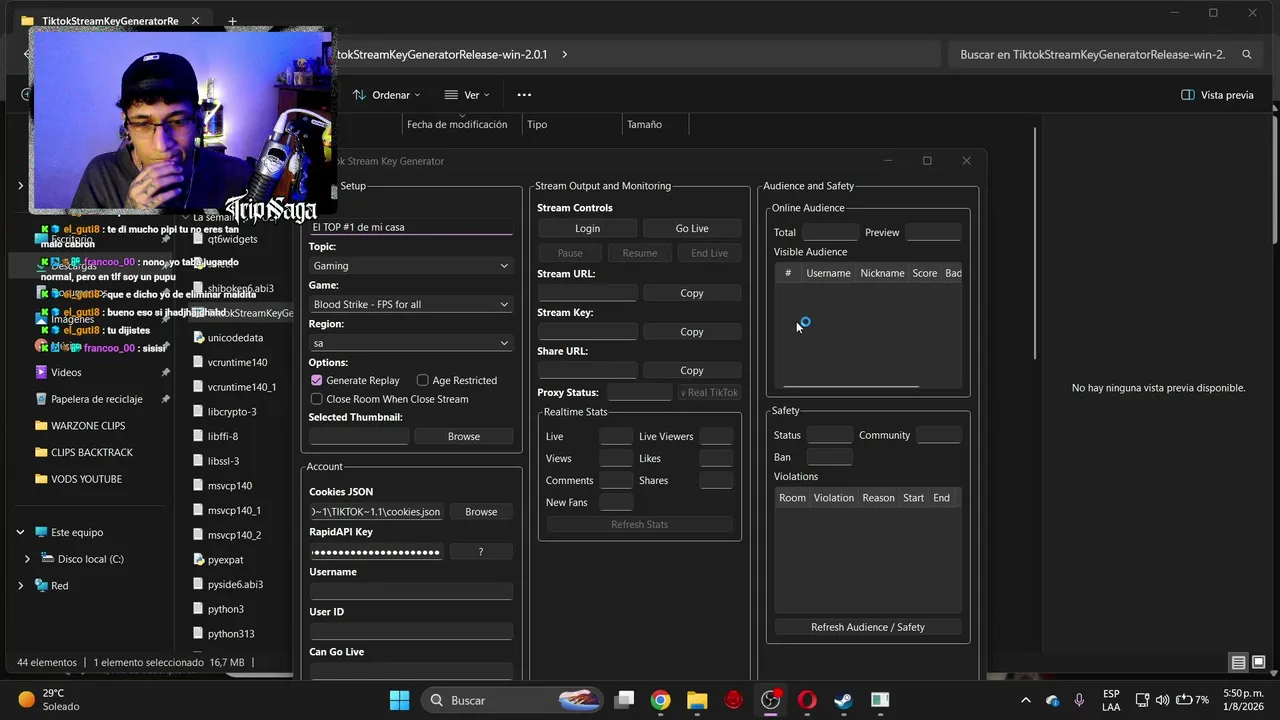This screenshot has width=1280, height=720.
Task: Expand the Disco local (C:) node
Action: (x=27, y=559)
